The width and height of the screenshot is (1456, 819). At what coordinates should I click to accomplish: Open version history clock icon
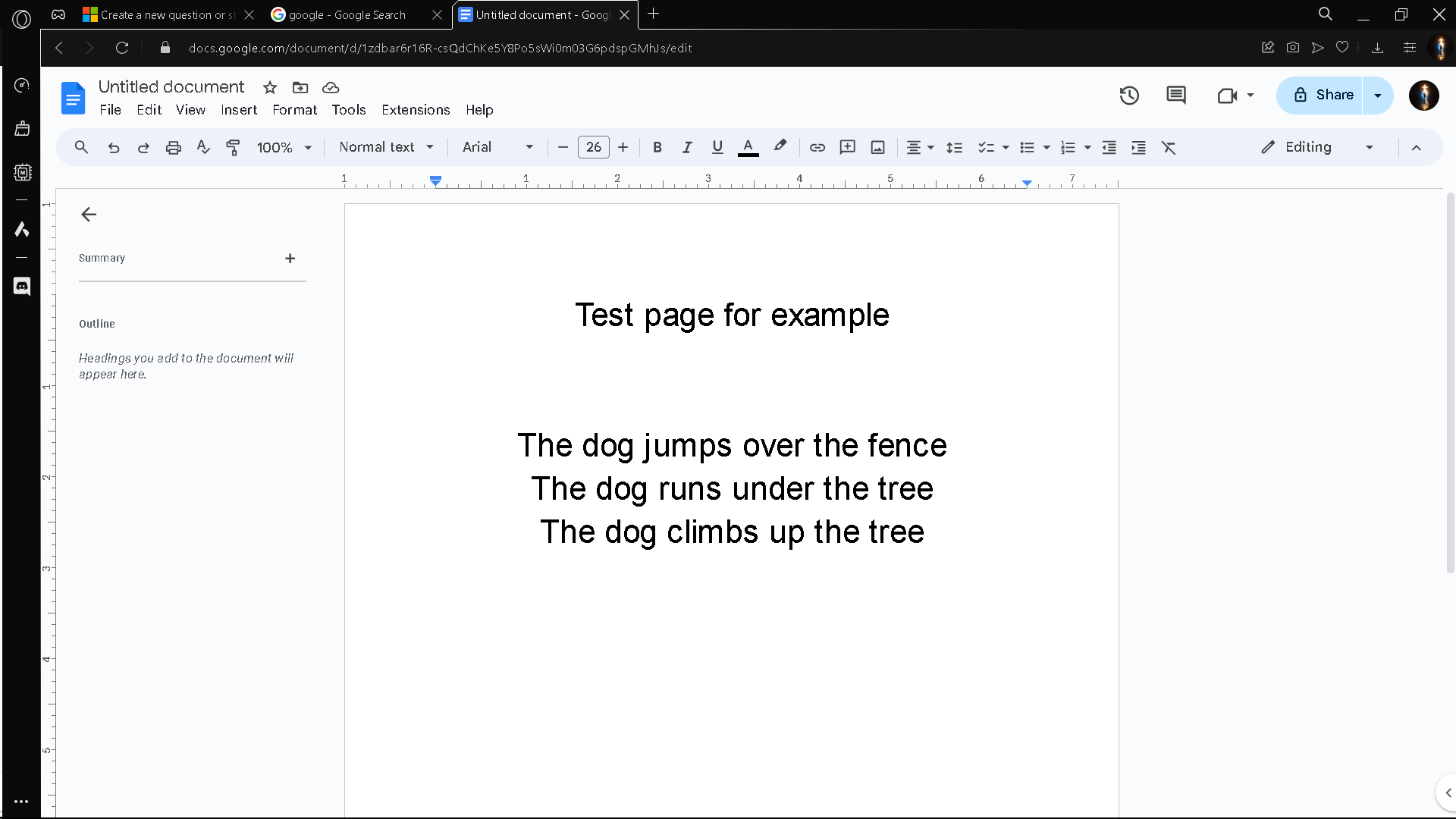pyautogui.click(x=1129, y=96)
